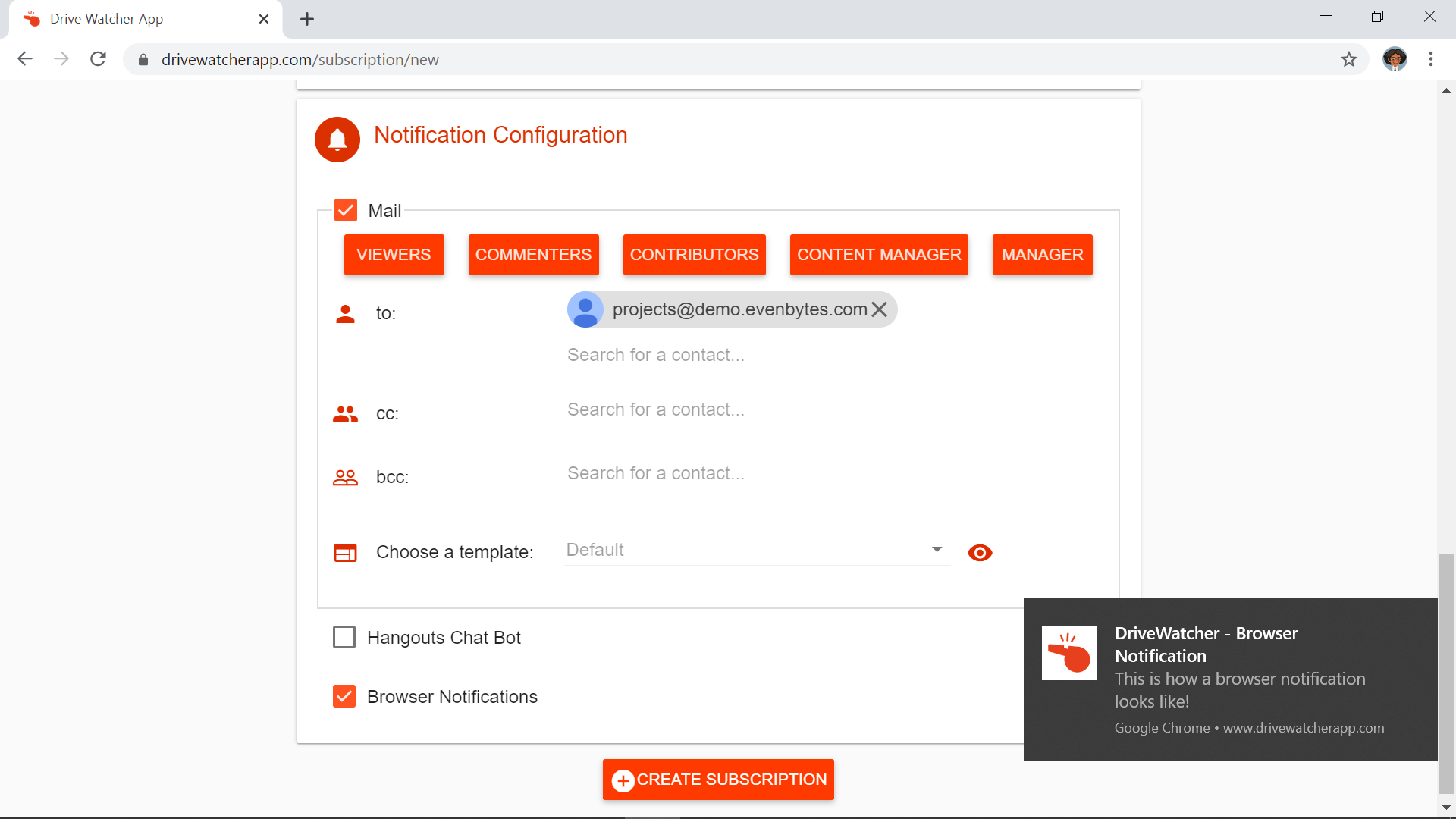Select the COMMENTERS recipient button
This screenshot has height=819, width=1456.
(533, 255)
